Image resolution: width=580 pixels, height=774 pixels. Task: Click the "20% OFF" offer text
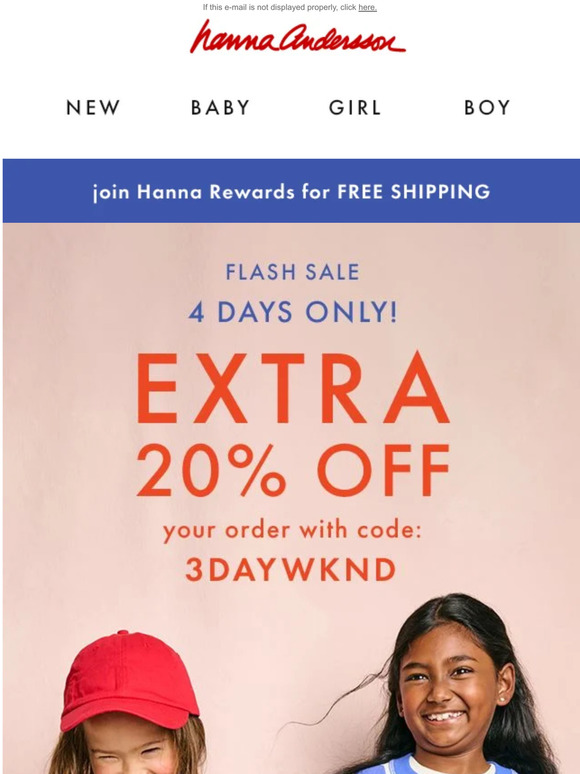(293, 470)
